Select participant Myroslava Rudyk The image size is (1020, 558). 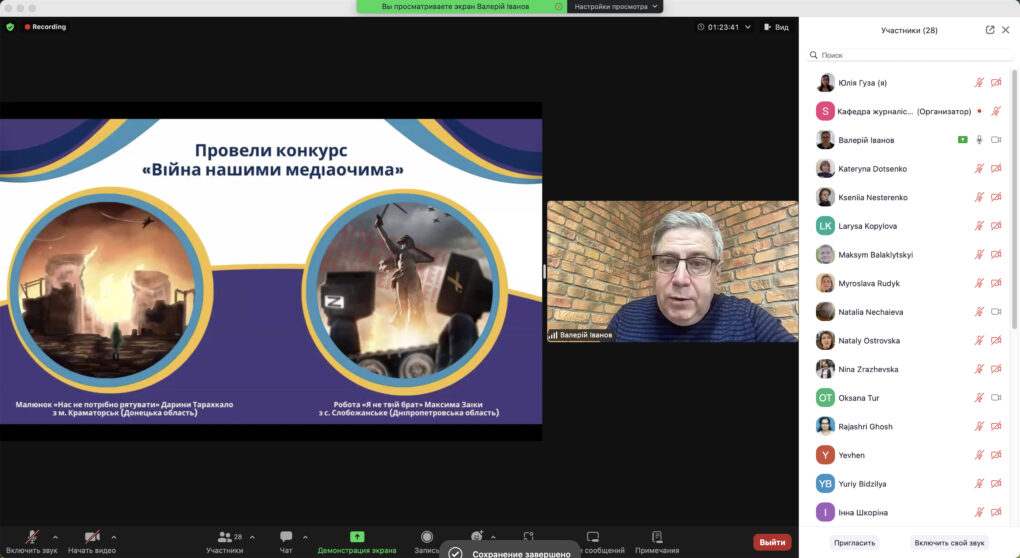pos(909,283)
